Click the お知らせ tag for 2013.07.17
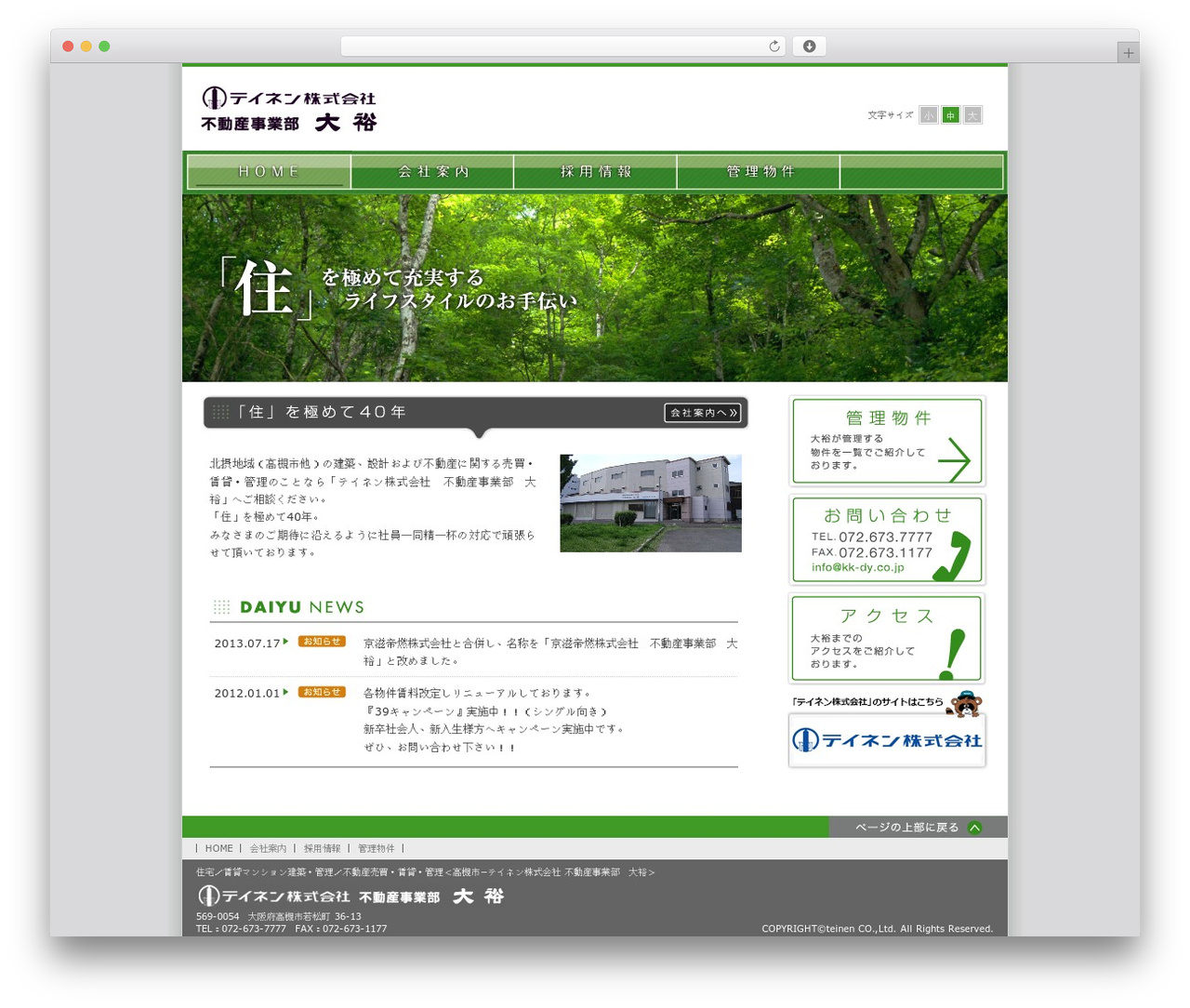This screenshot has height=1008, width=1190. coord(322,642)
